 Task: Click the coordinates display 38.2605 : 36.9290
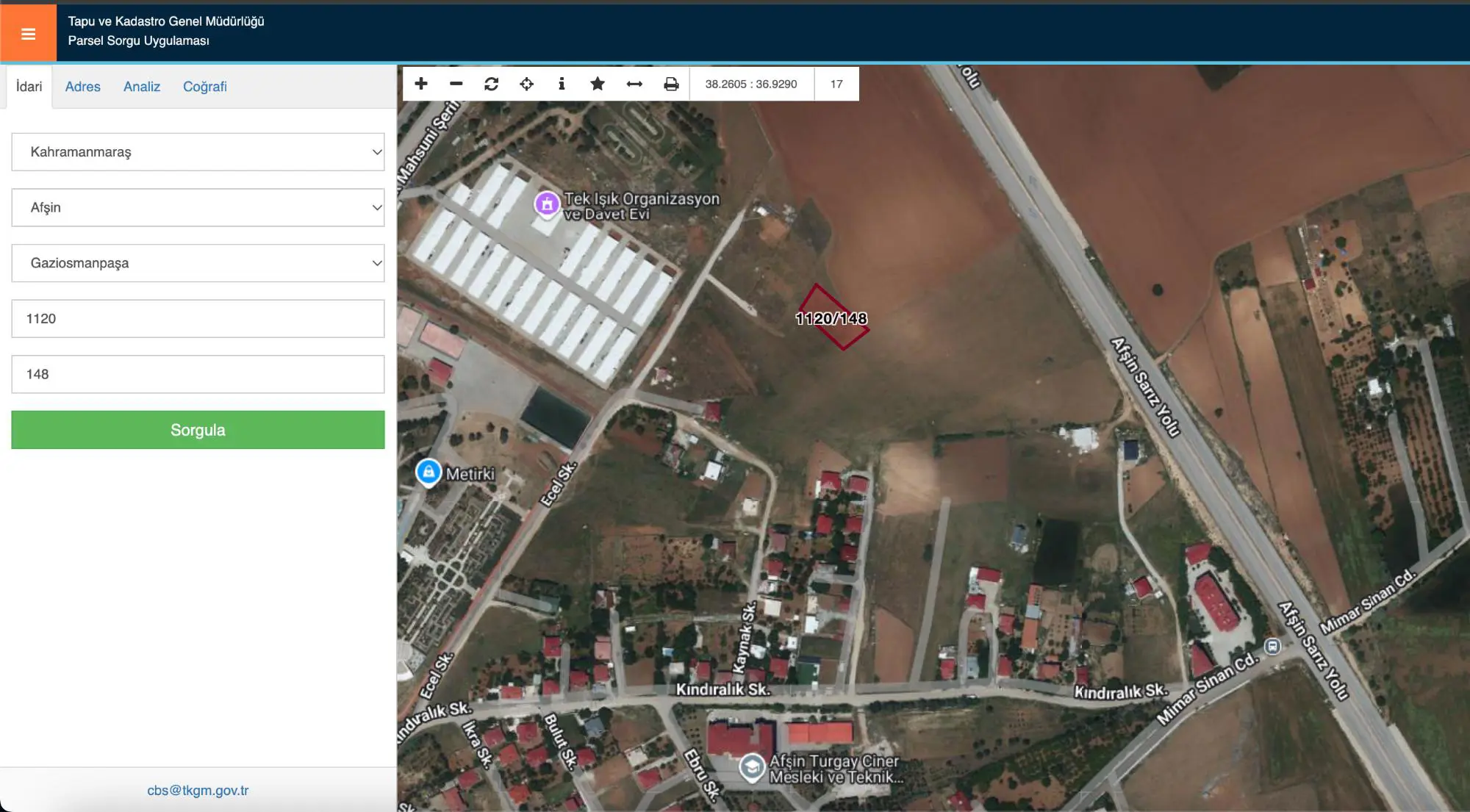click(x=751, y=84)
